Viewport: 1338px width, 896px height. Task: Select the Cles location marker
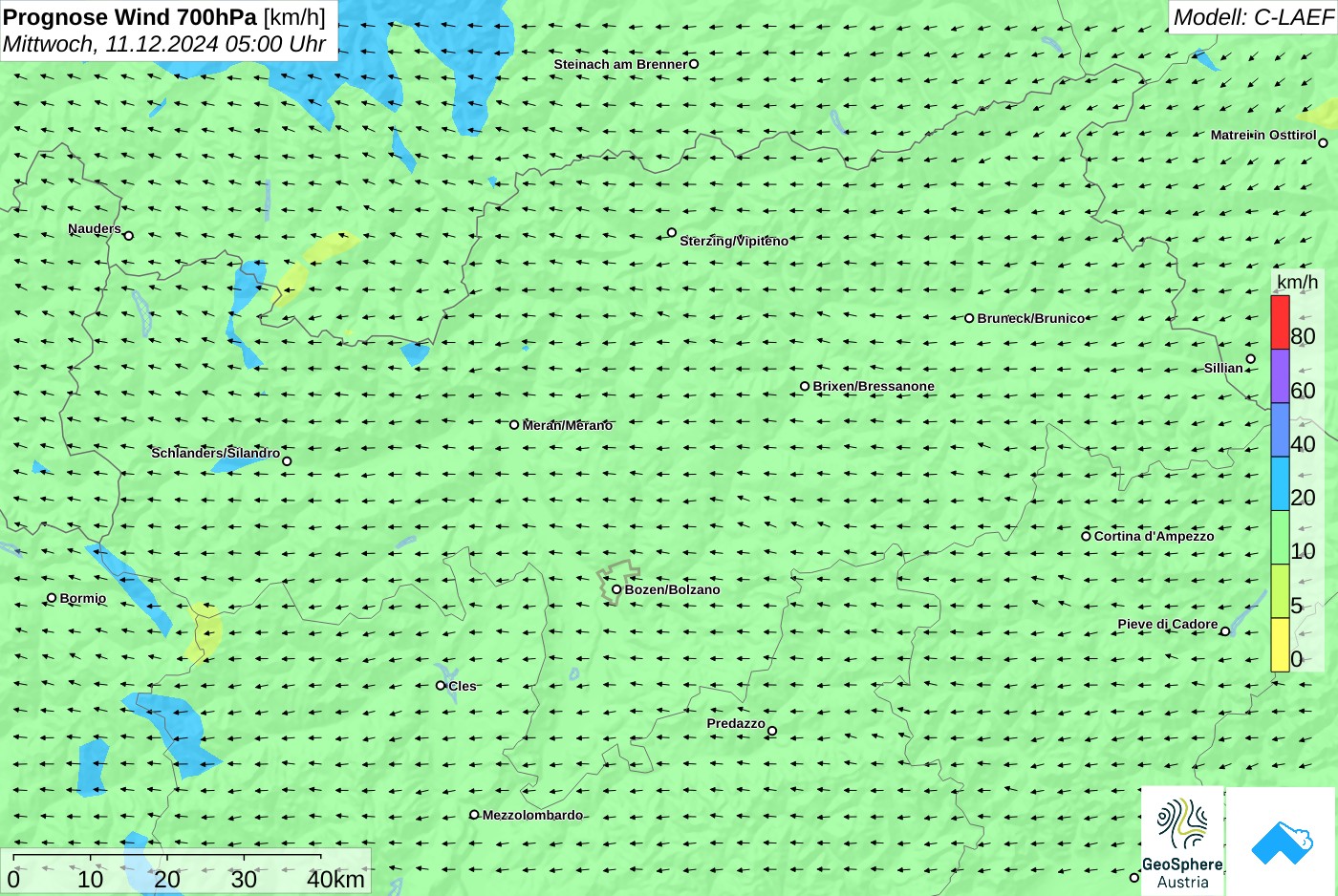pos(441,685)
